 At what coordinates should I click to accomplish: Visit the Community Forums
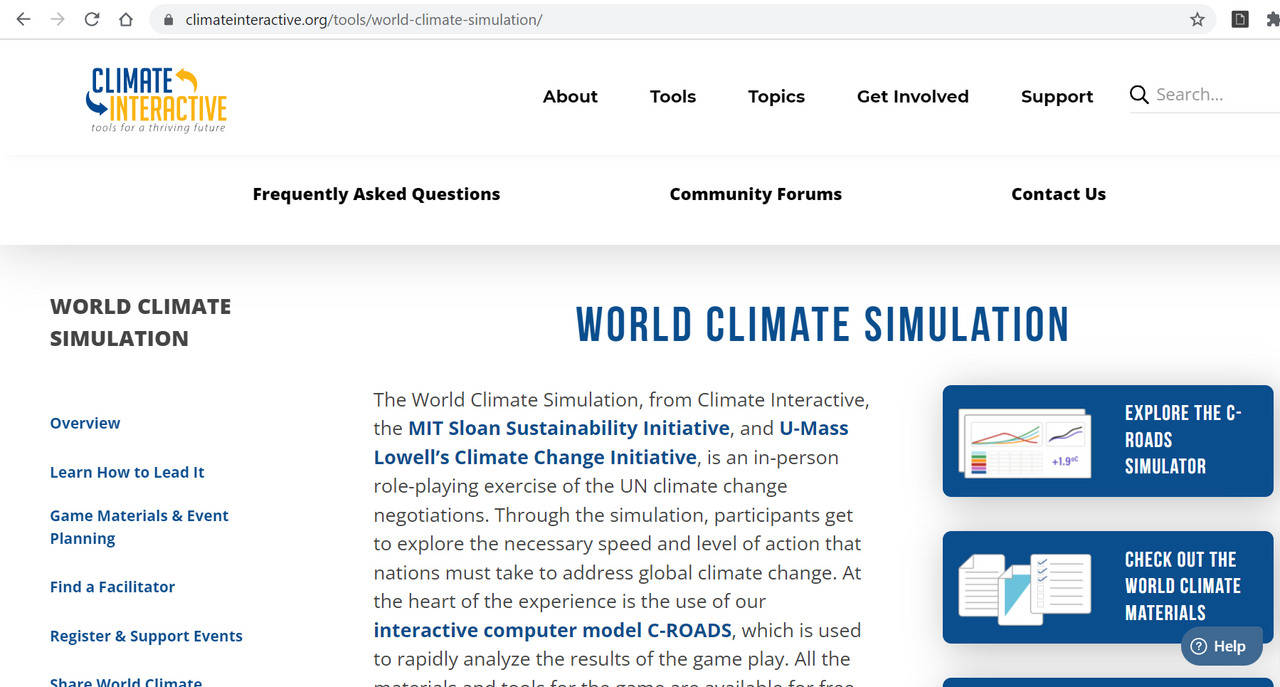755,194
